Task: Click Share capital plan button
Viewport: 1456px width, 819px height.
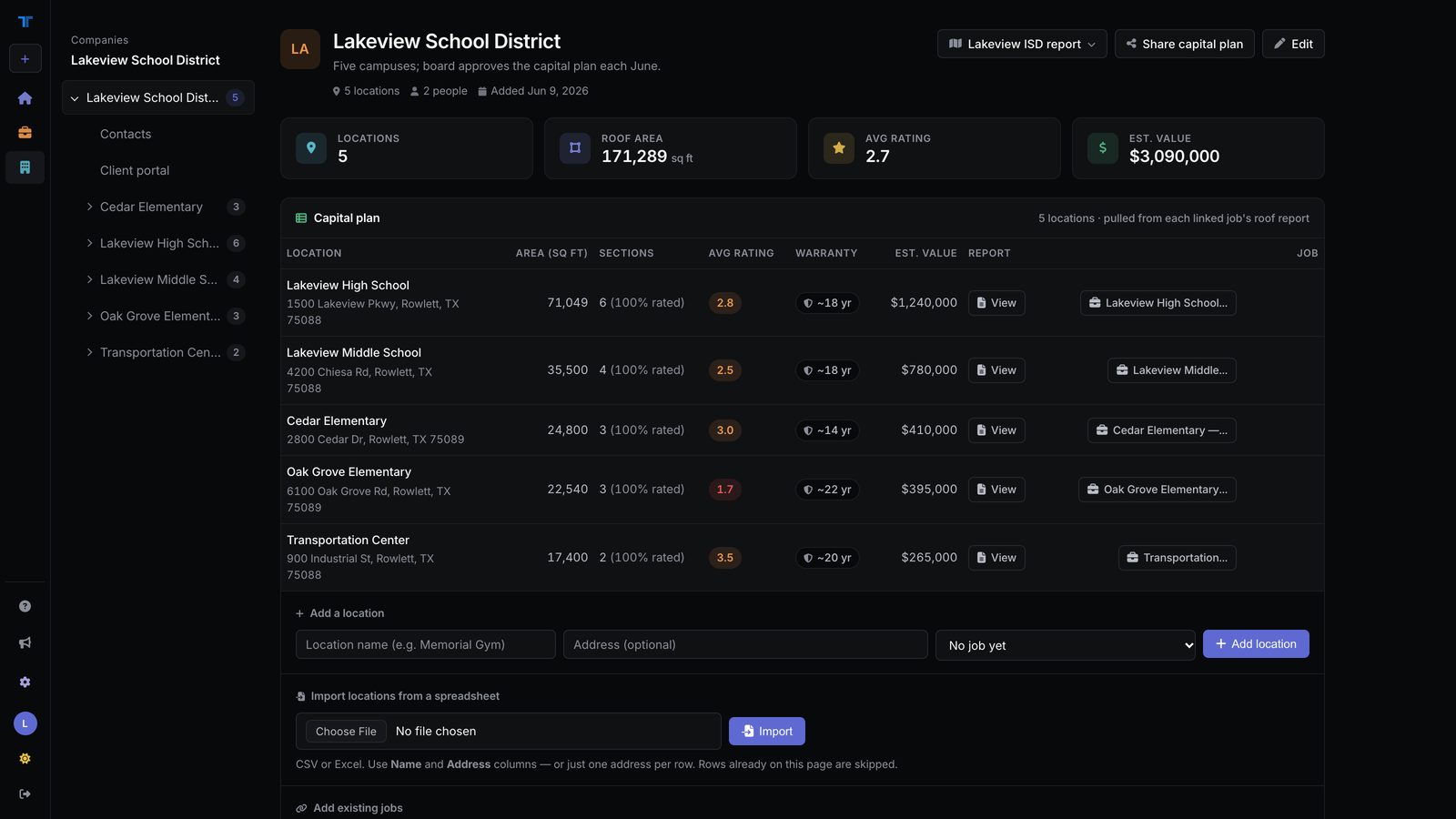Action: tap(1184, 44)
